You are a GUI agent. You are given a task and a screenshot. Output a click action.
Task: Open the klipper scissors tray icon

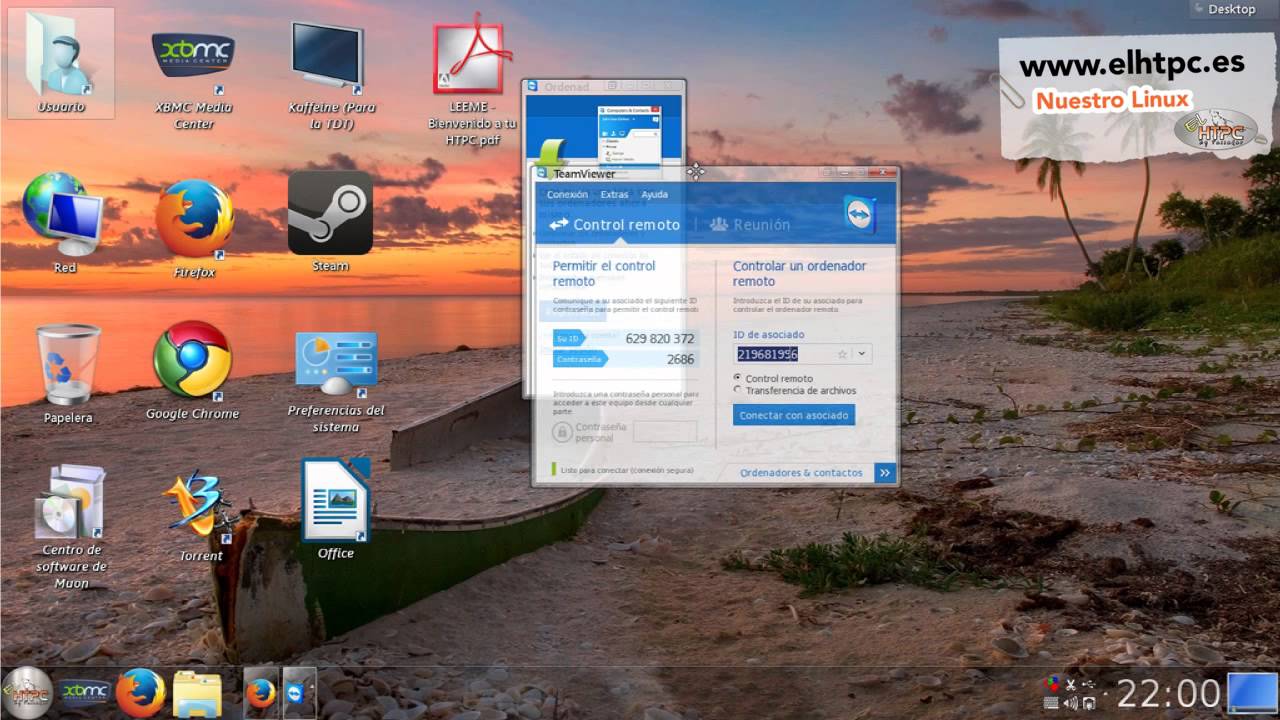tap(1071, 685)
